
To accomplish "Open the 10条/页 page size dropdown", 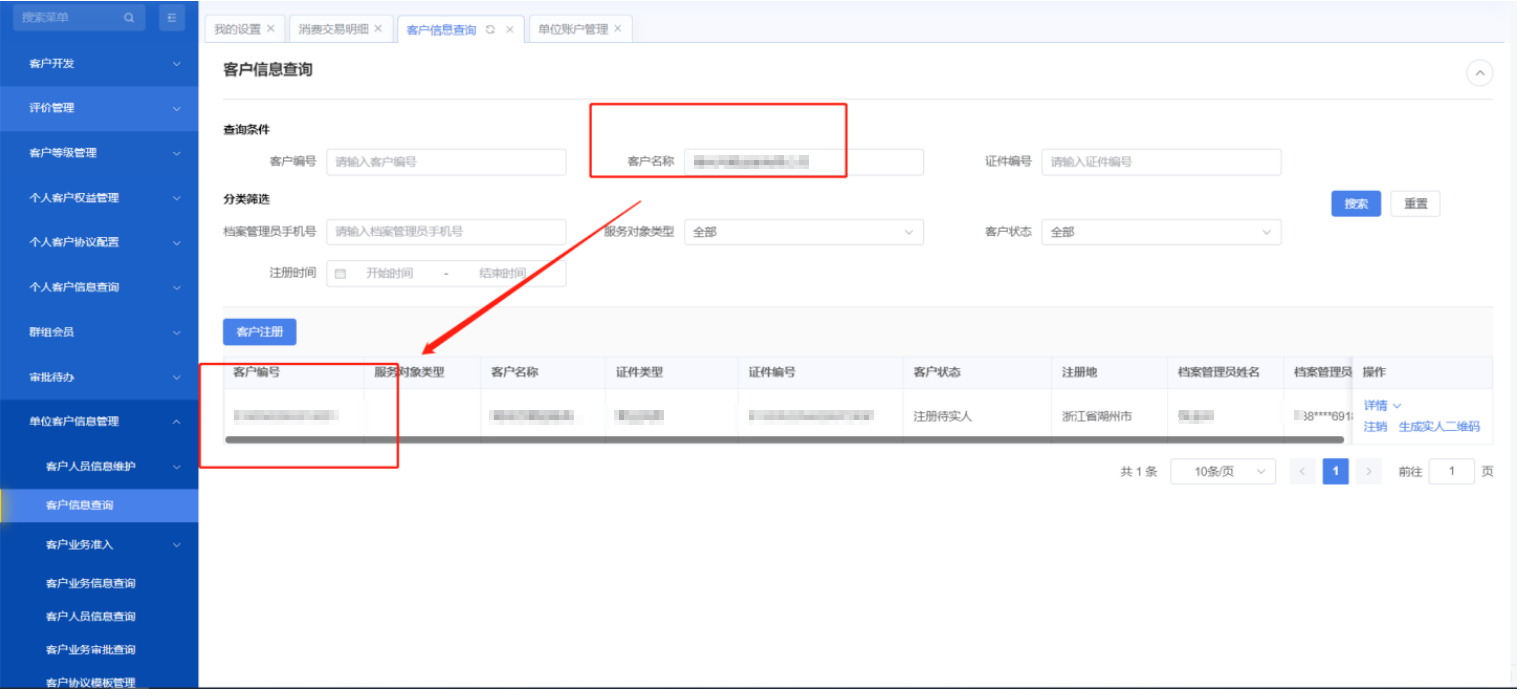I will (x=1223, y=472).
